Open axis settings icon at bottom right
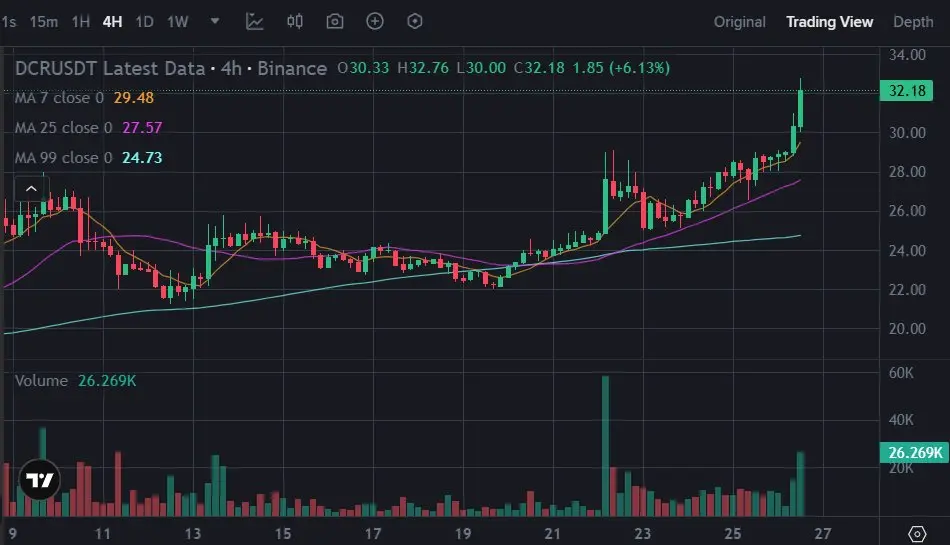 point(917,533)
